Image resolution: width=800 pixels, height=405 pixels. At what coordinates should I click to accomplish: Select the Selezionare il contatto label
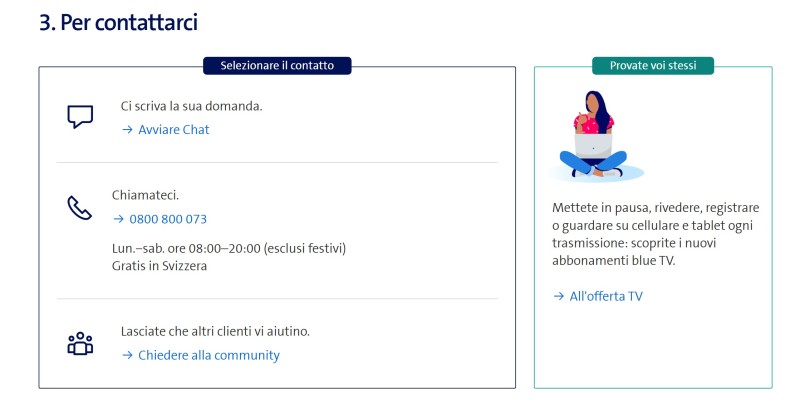pyautogui.click(x=278, y=66)
